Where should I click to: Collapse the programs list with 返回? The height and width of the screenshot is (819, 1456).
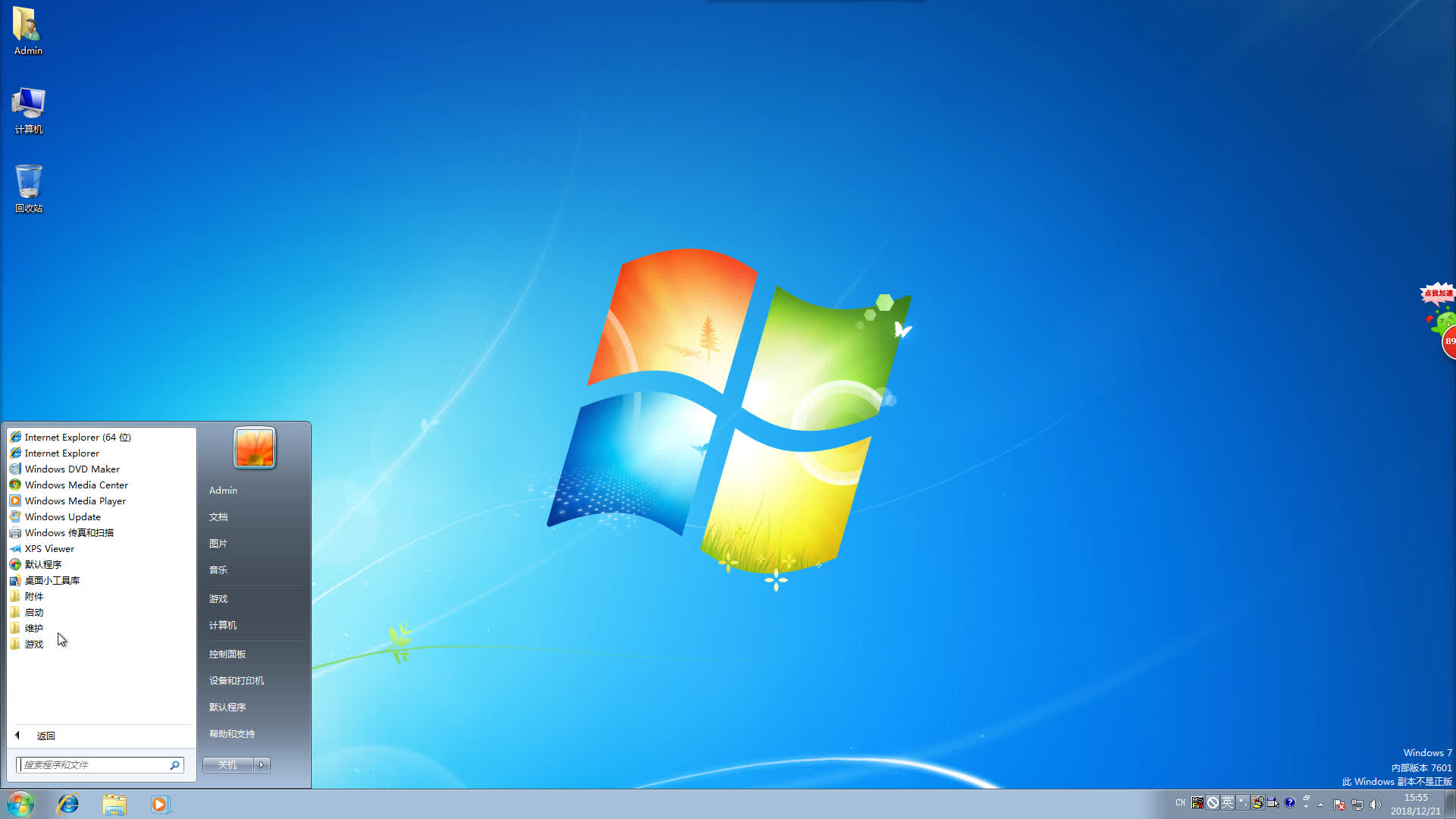click(45, 735)
